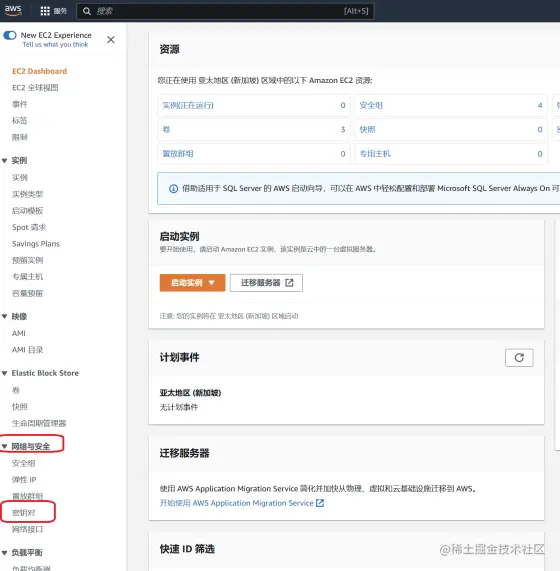
Task: Collapse the 网络与安全 section triangle
Action: click(5, 446)
